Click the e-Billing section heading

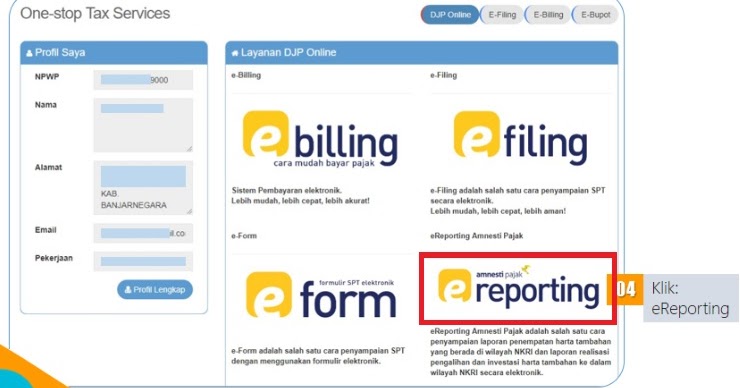(246, 75)
